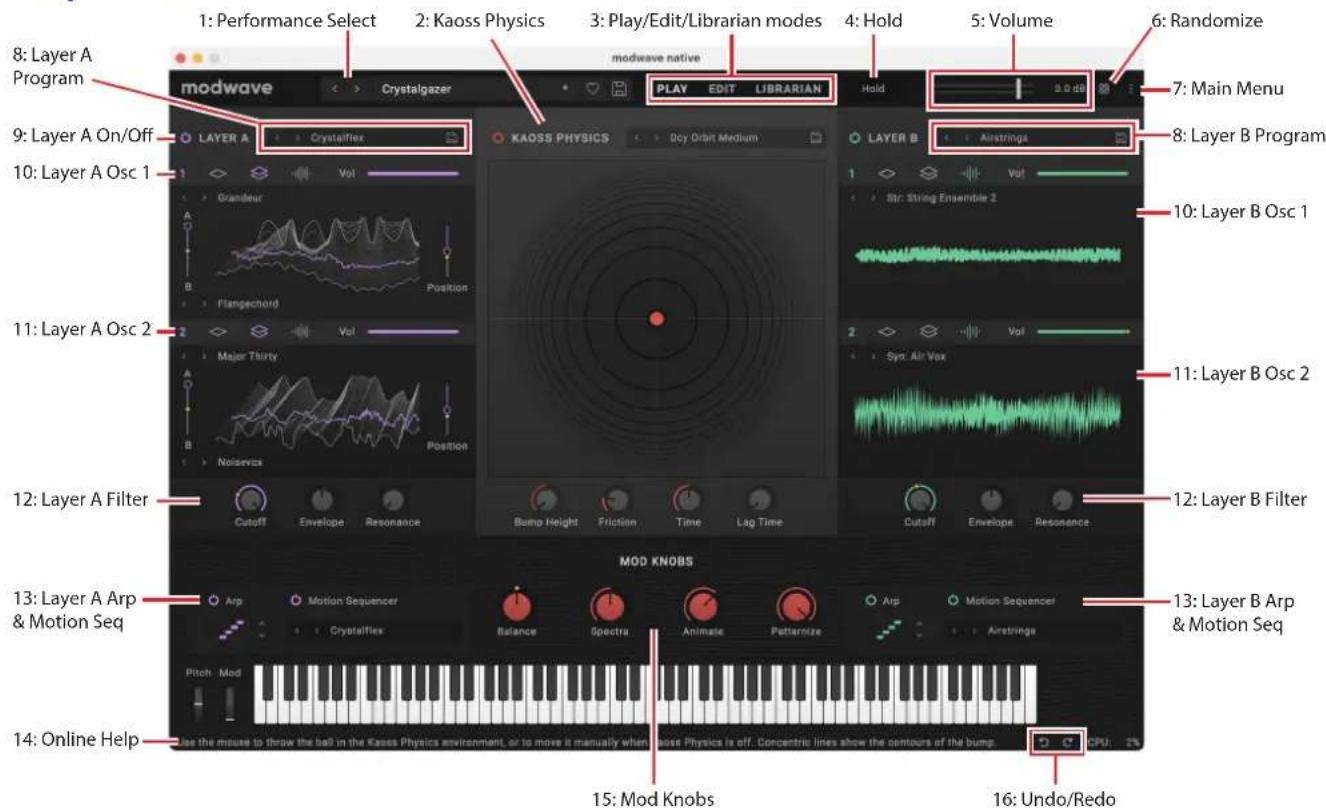Open the Crystalgazer performance selector
Viewport: 1326px width, 810px height.
tap(416, 89)
